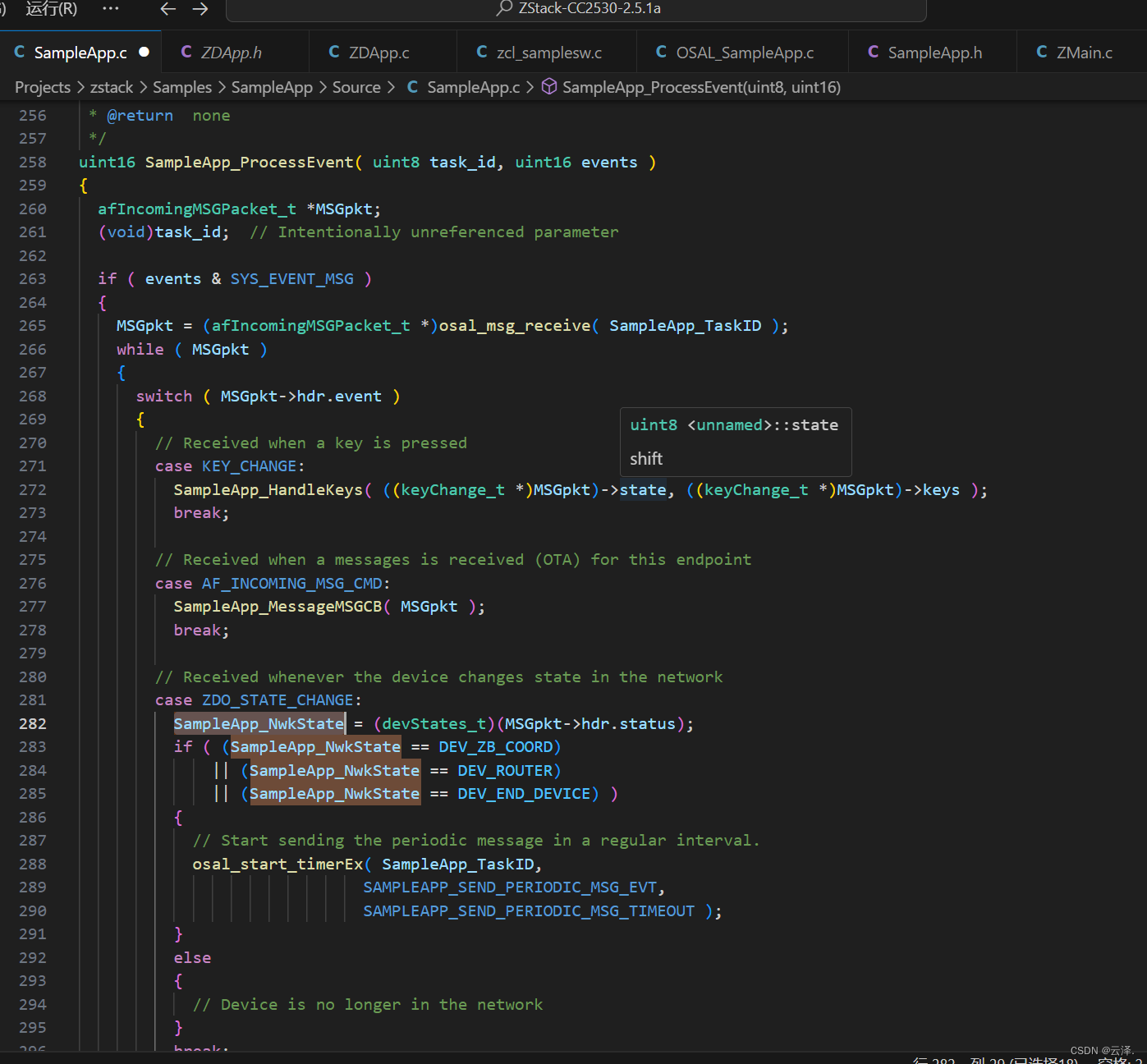Click osal_start_timerEx on line 288

click(x=278, y=864)
